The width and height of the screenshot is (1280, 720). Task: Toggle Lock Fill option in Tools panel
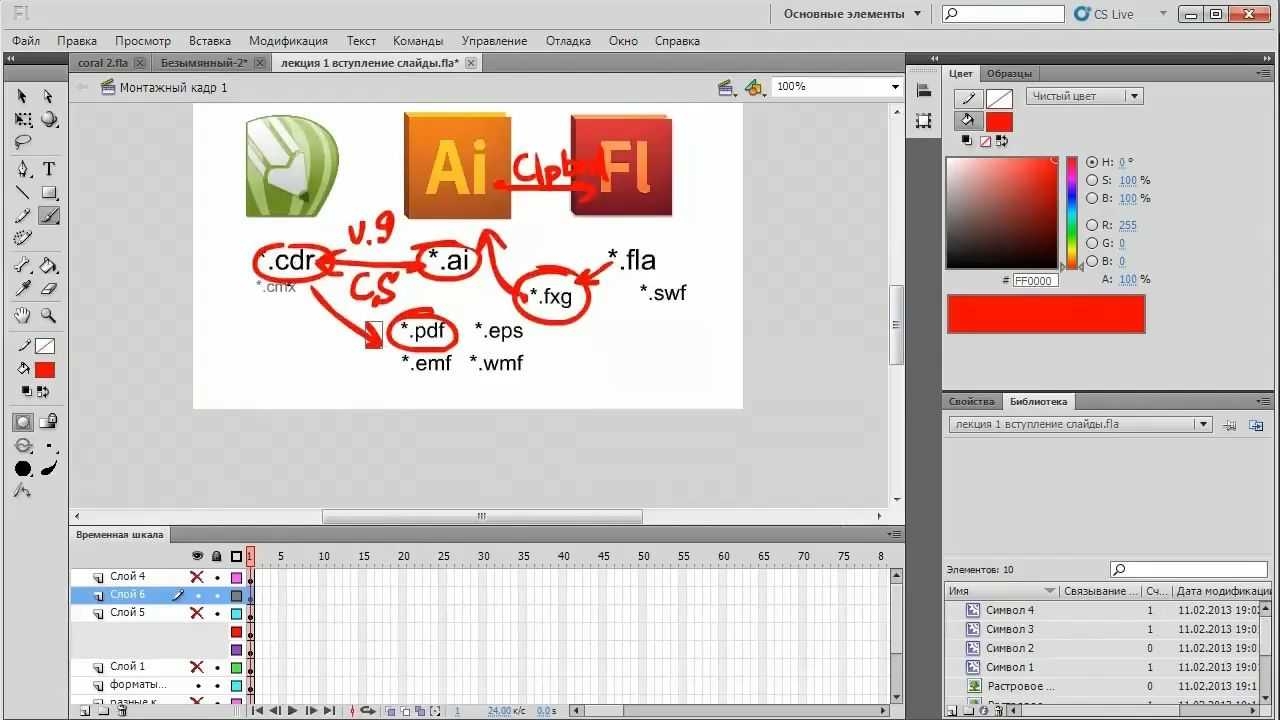pyautogui.click(x=48, y=422)
